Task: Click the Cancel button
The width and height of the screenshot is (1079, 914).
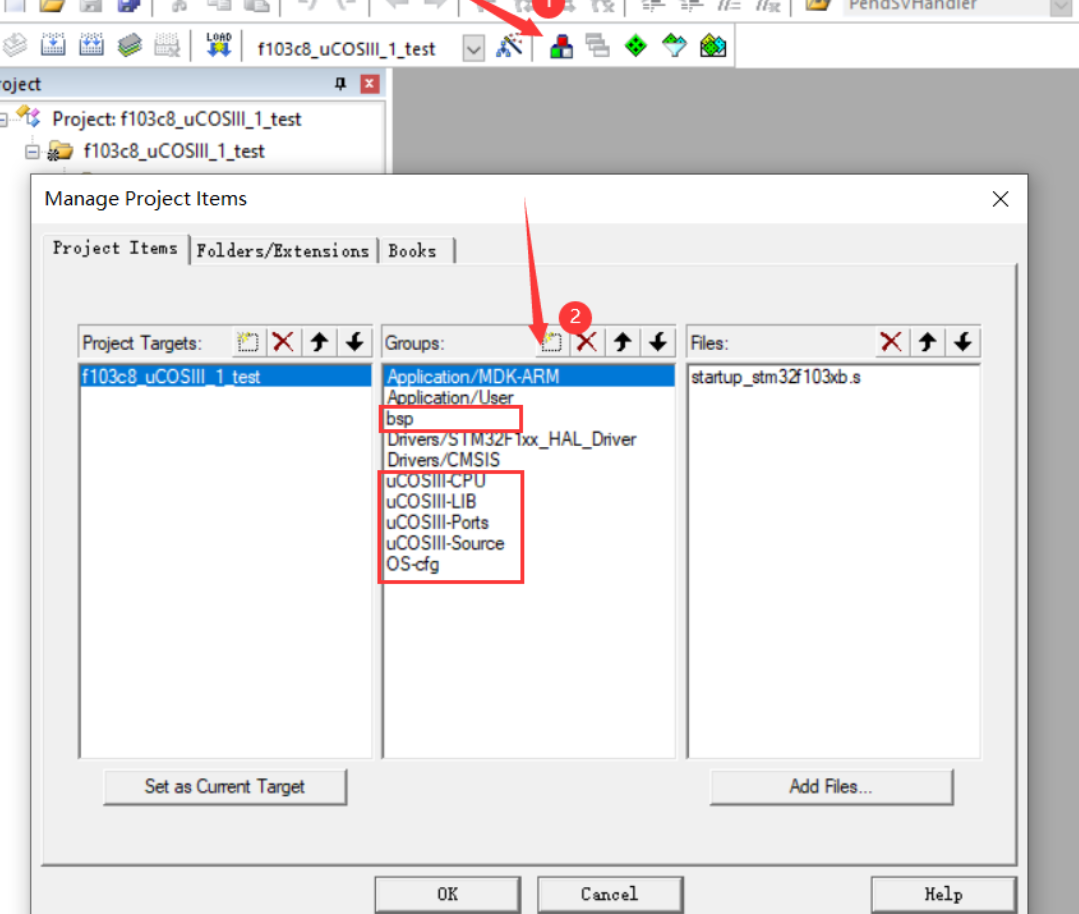Action: [610, 894]
